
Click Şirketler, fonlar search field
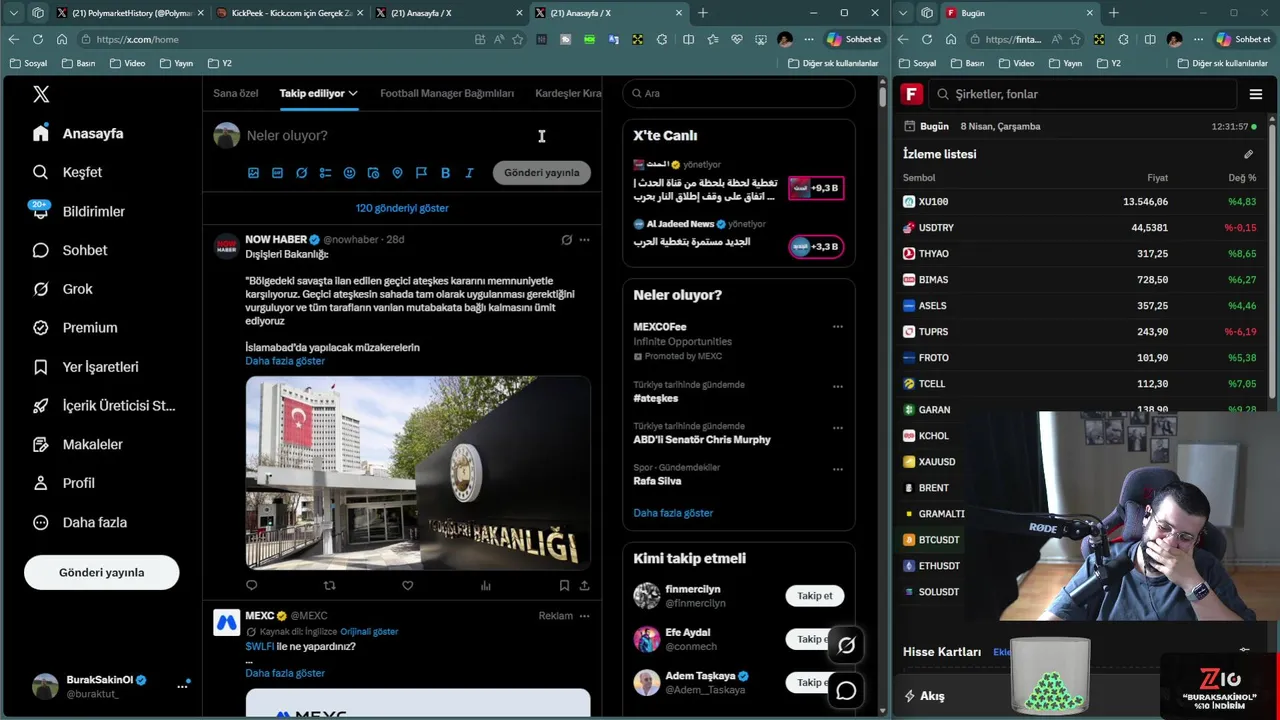coord(1083,94)
